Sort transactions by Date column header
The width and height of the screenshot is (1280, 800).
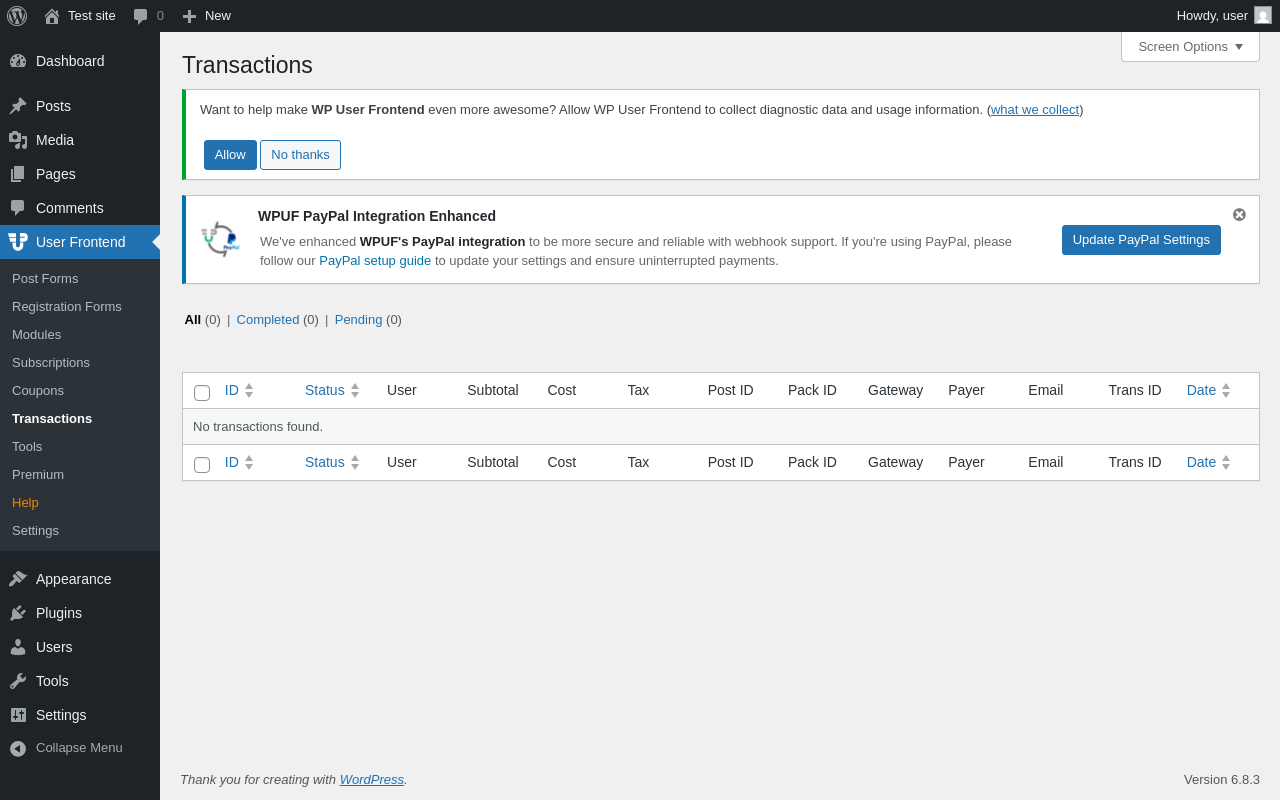point(1201,390)
